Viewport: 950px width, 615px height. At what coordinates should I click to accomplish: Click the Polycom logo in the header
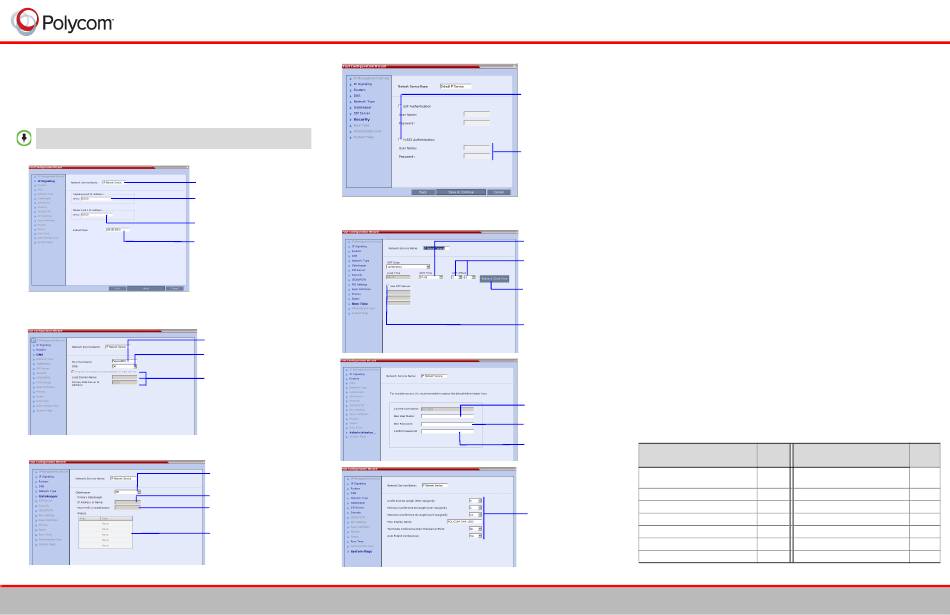[62, 22]
